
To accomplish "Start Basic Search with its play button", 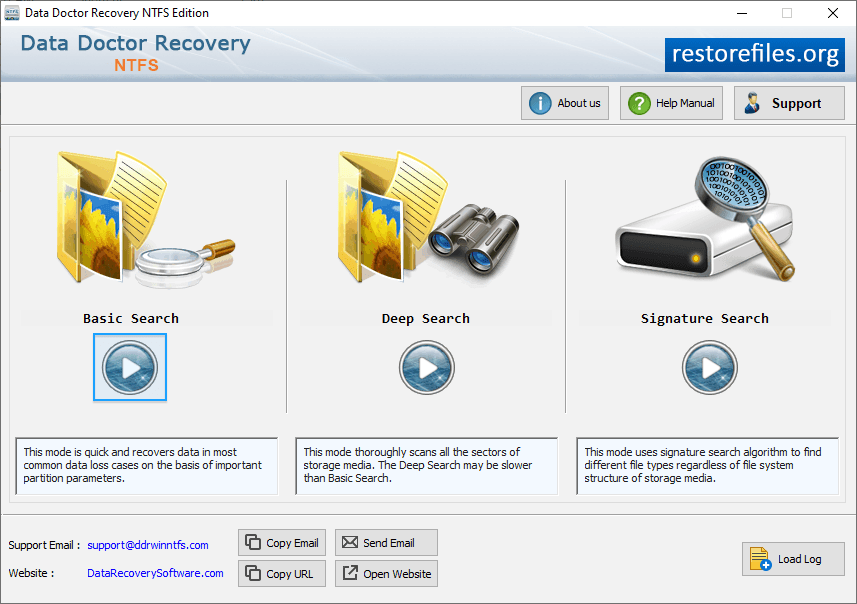I will pos(130,367).
